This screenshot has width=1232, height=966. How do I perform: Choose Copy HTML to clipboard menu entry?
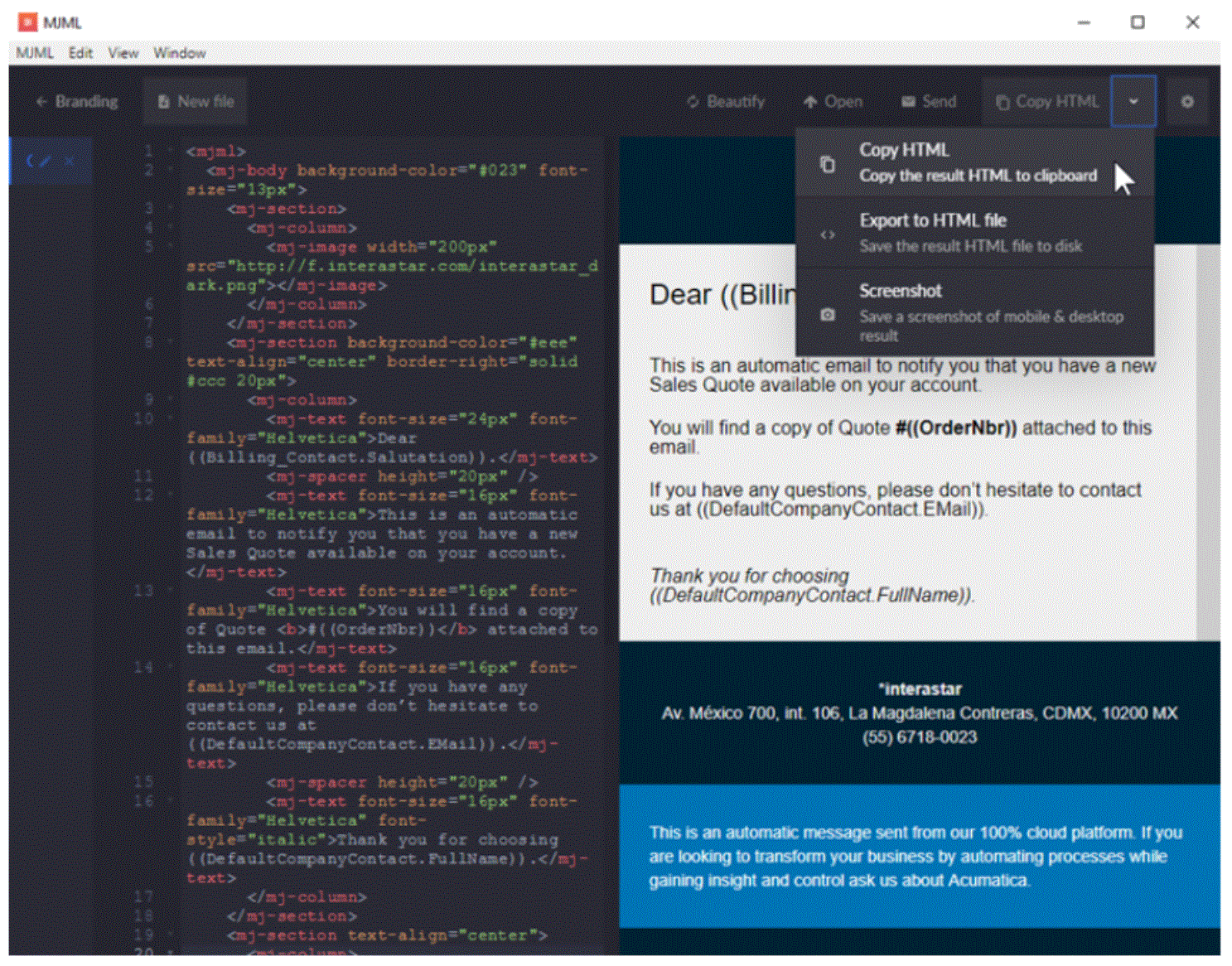974,162
